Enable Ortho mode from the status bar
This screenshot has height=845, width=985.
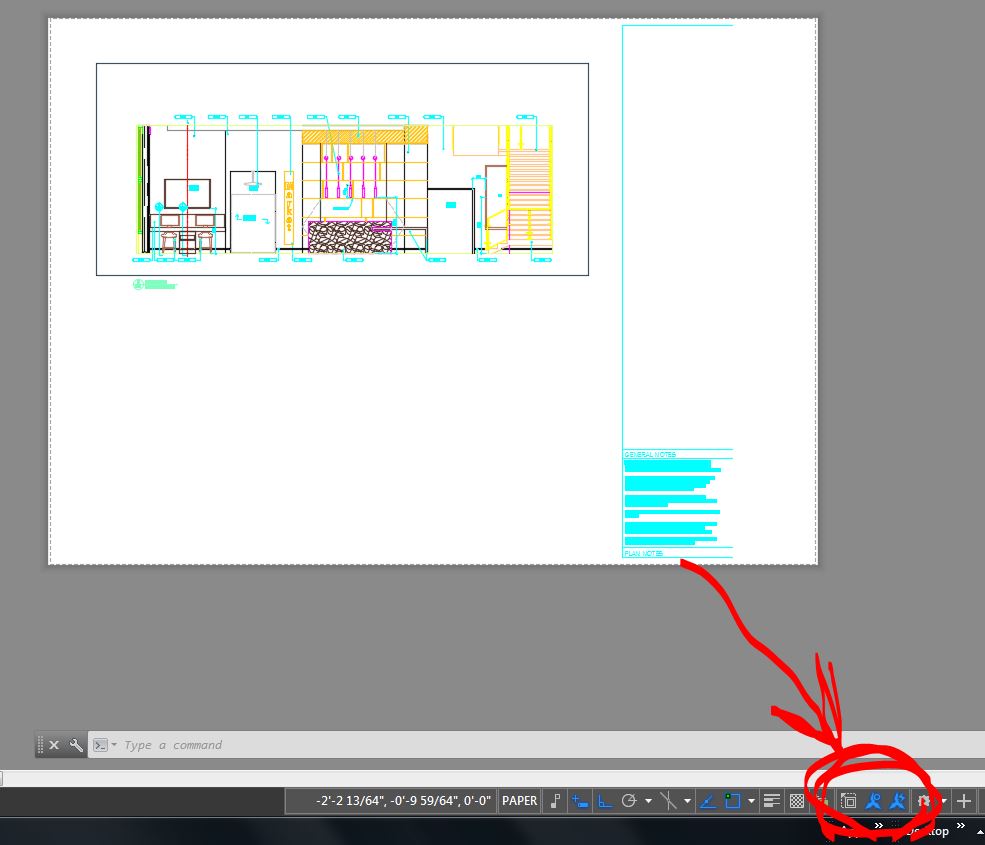[x=603, y=800]
